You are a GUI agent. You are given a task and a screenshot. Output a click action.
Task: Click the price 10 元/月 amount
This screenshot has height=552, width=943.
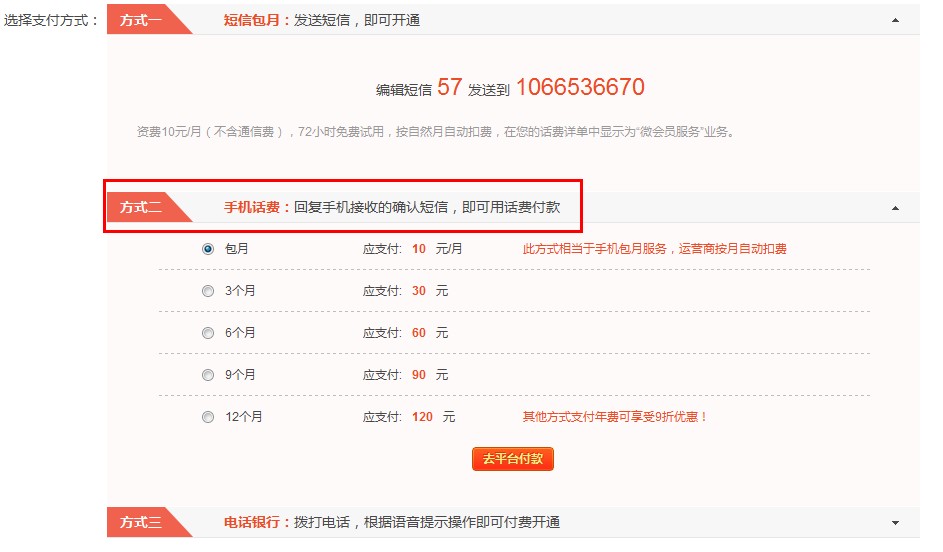437,249
